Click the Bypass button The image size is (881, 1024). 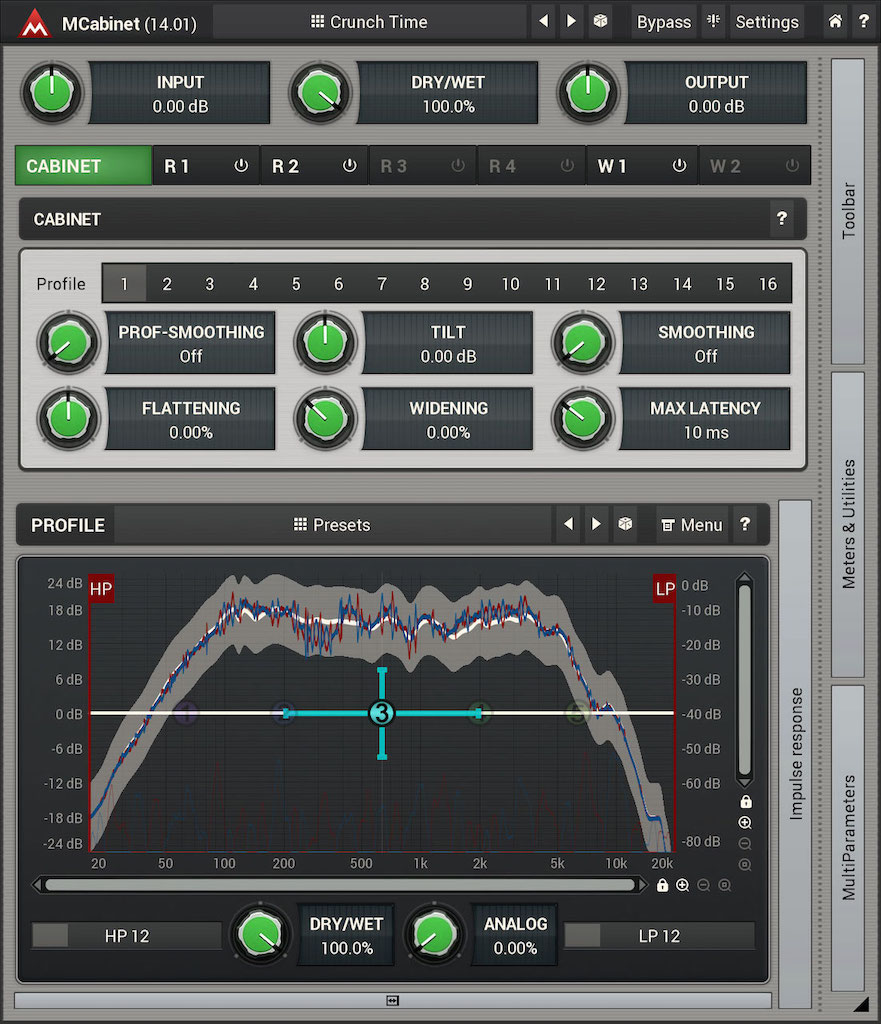tap(663, 21)
